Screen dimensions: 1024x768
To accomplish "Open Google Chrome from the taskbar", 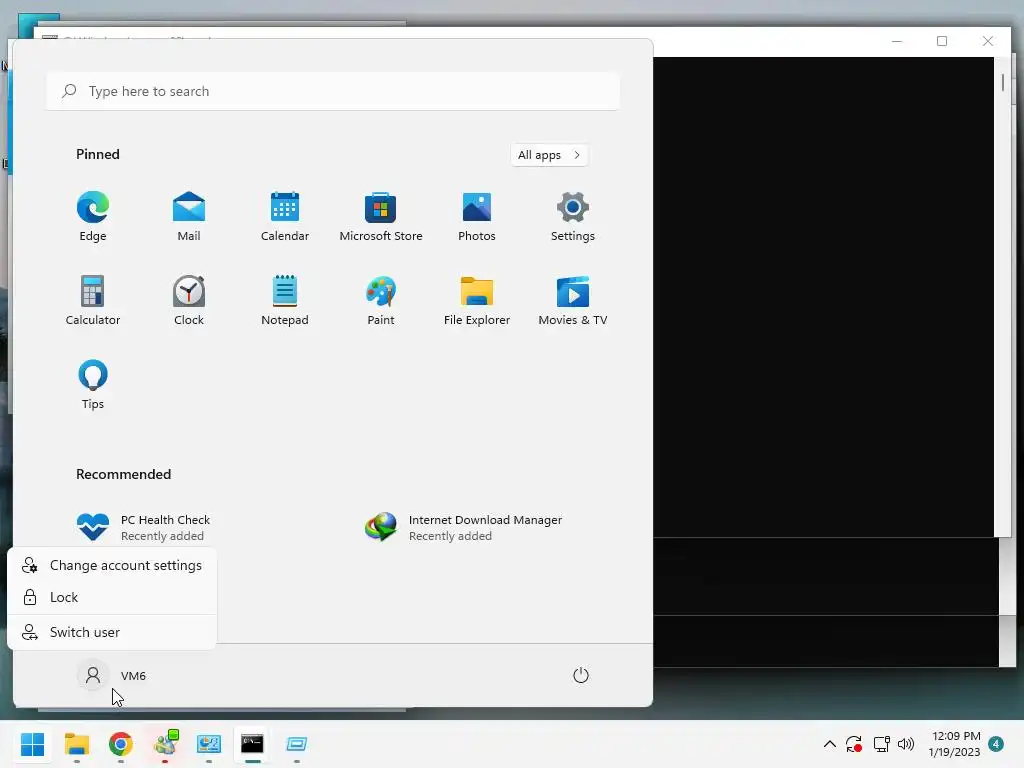I will (x=120, y=744).
